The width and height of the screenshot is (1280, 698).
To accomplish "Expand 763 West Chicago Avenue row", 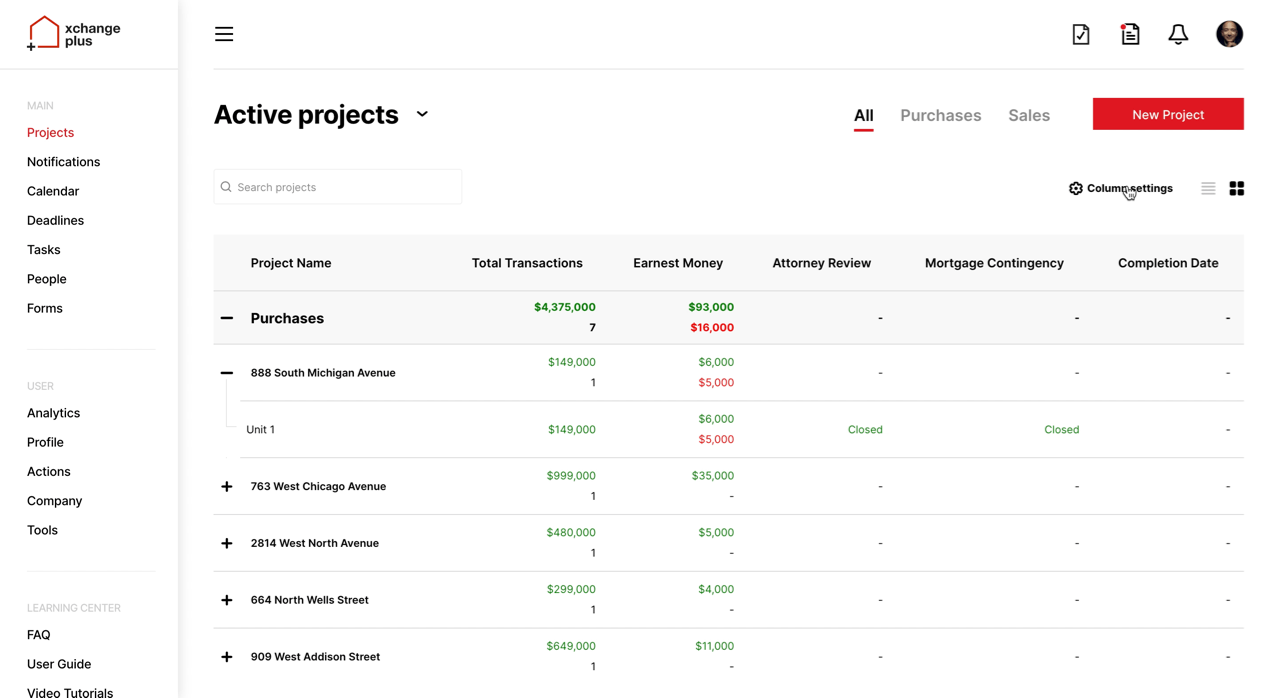I will pos(227,487).
